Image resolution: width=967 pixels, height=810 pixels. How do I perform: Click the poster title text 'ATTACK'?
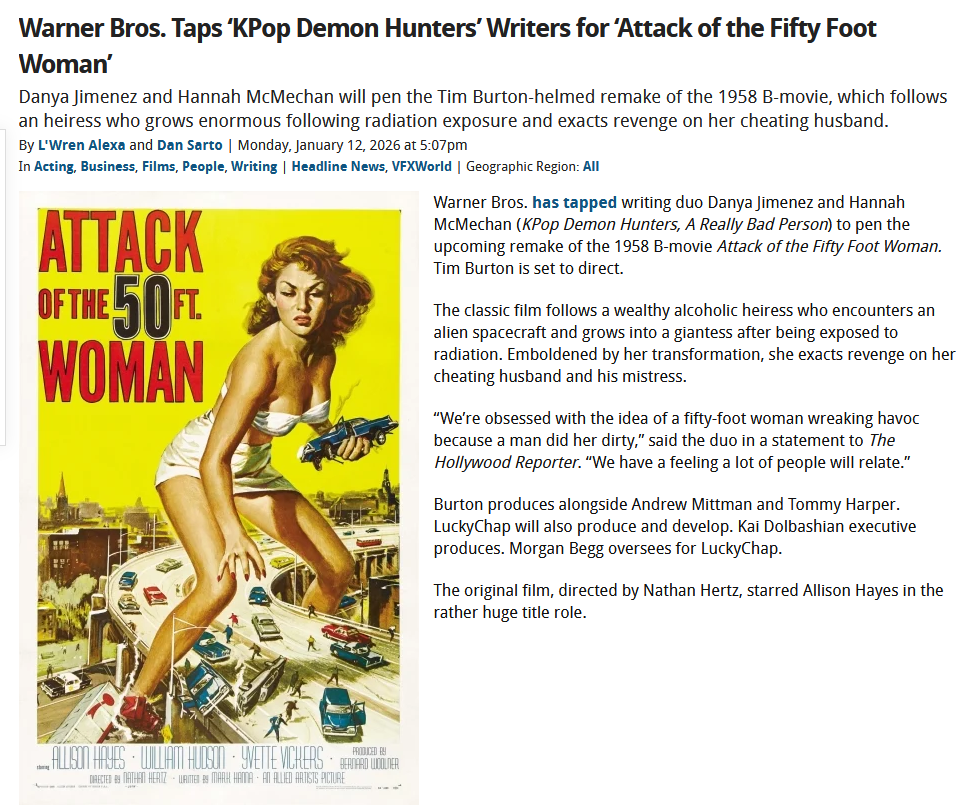pyautogui.click(x=121, y=242)
